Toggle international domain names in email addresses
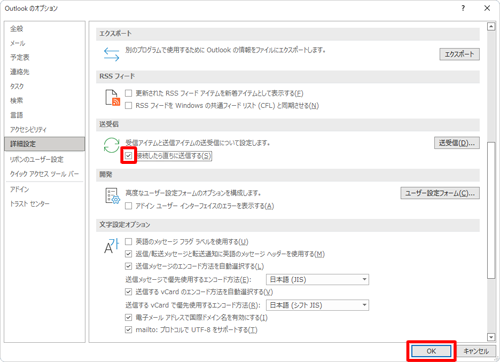Viewport: 500px width, 362px height. click(x=128, y=317)
